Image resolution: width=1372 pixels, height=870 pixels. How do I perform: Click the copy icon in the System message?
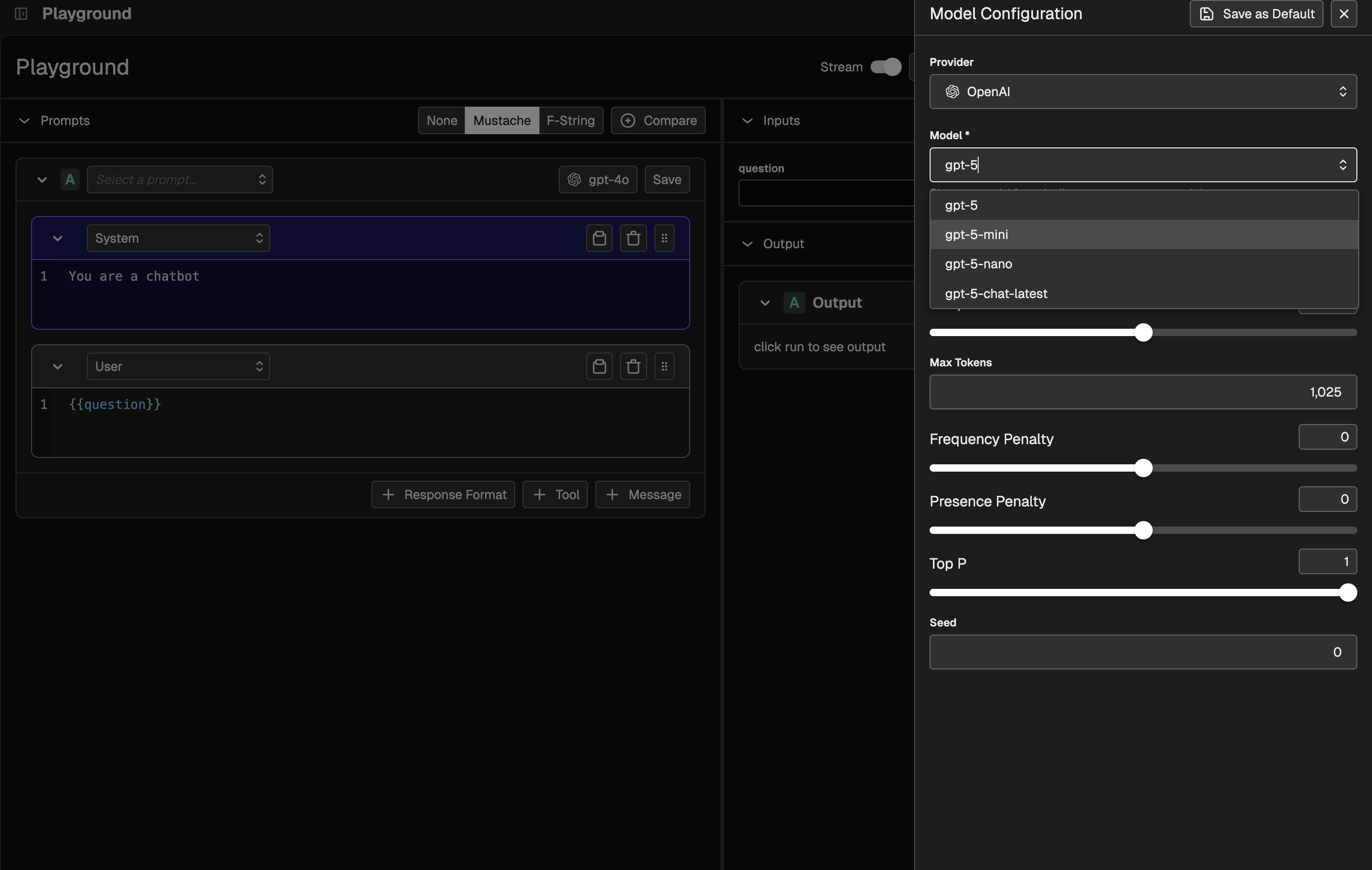(599, 238)
